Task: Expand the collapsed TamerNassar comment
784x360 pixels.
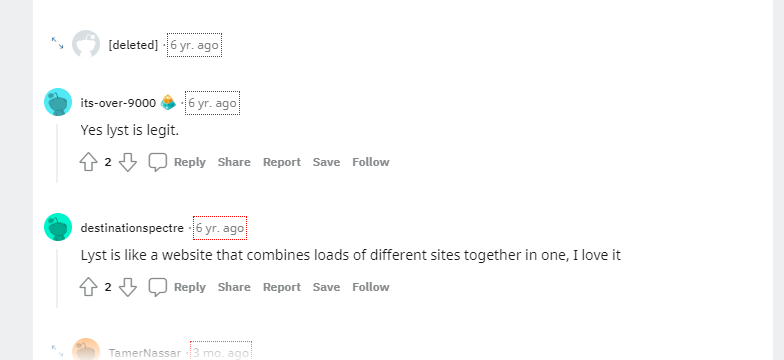Action: point(58,350)
